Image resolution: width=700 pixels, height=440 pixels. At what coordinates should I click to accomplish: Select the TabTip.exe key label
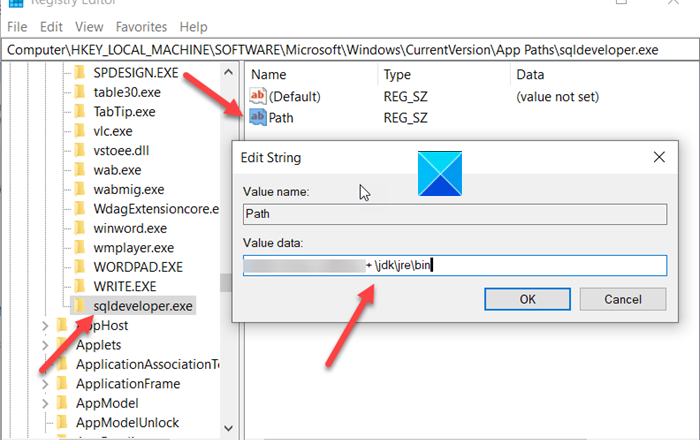coord(124,112)
